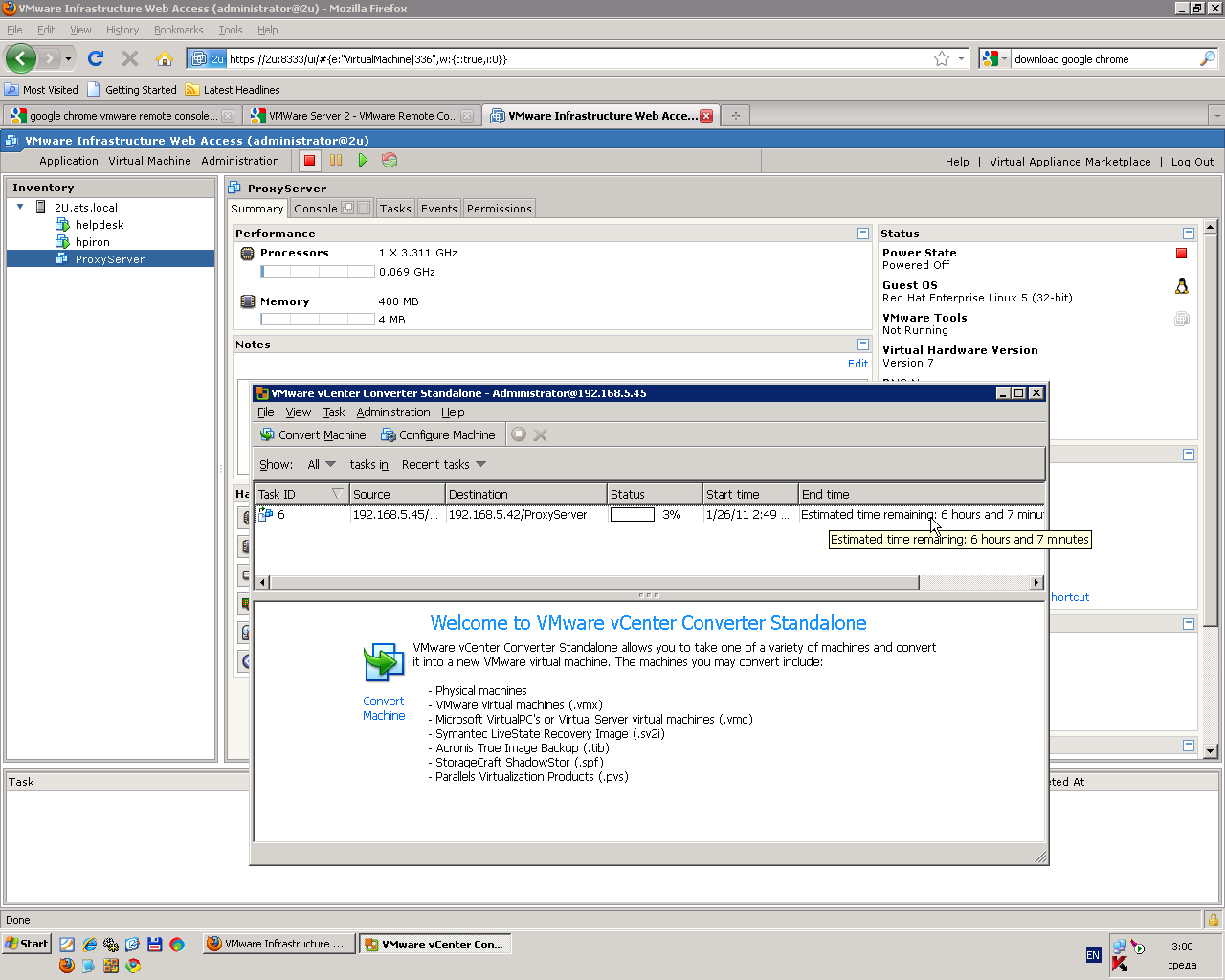
Task: Click the red Power Off button
Action: [309, 161]
